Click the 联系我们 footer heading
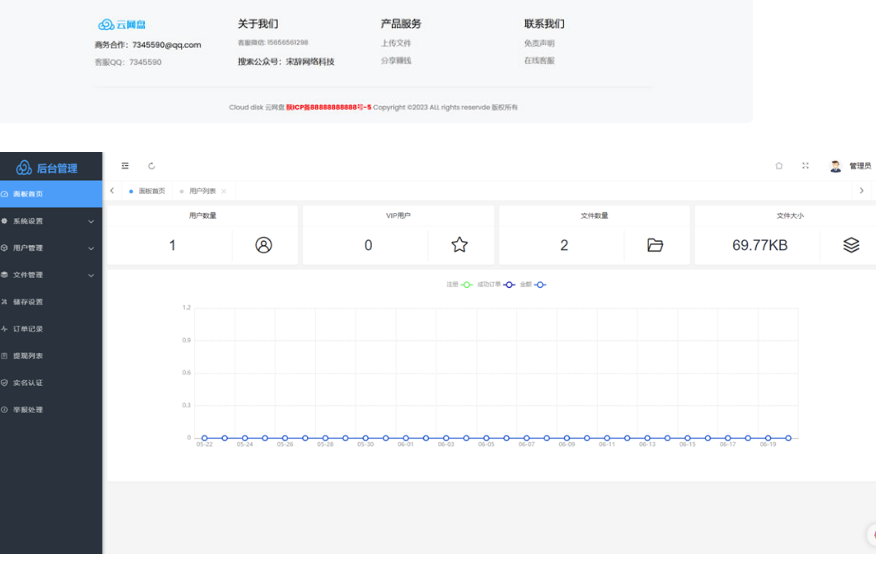 [544, 23]
